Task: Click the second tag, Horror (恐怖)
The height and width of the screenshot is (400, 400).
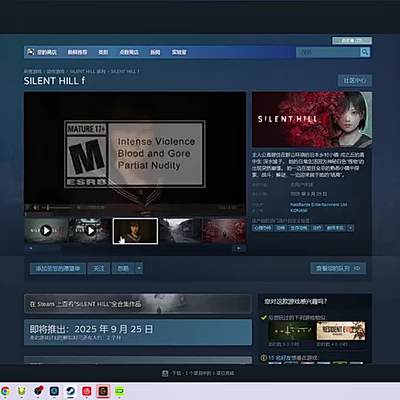Action: pyautogui.click(x=281, y=228)
